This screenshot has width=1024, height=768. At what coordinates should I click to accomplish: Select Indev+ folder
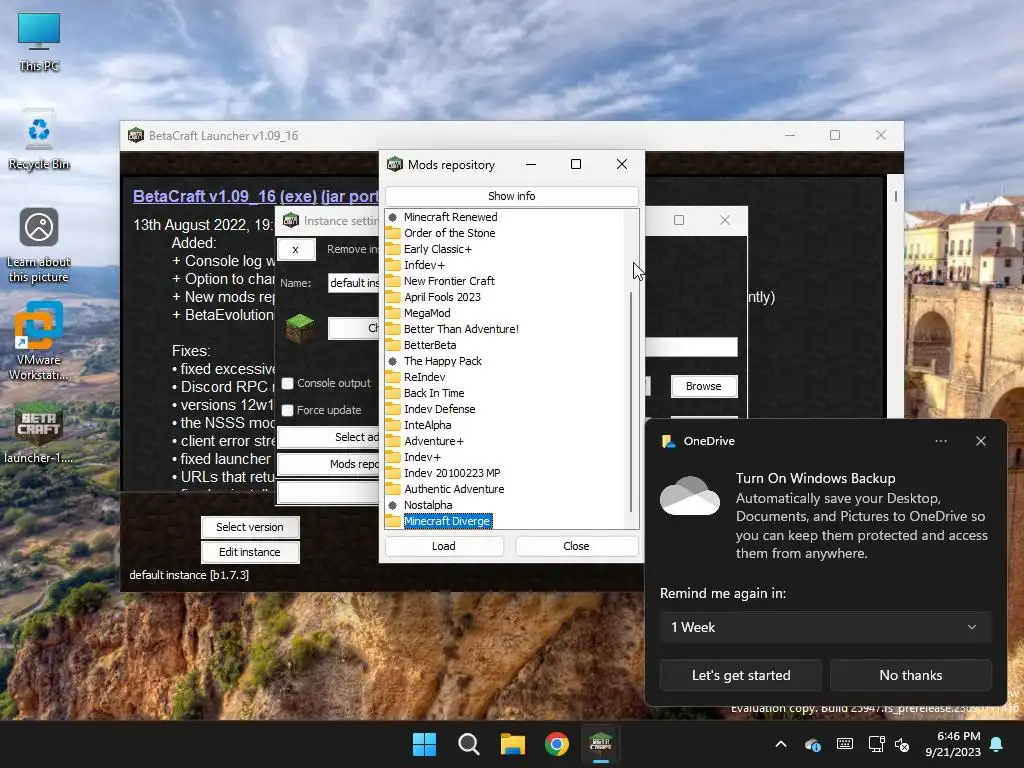(x=422, y=457)
